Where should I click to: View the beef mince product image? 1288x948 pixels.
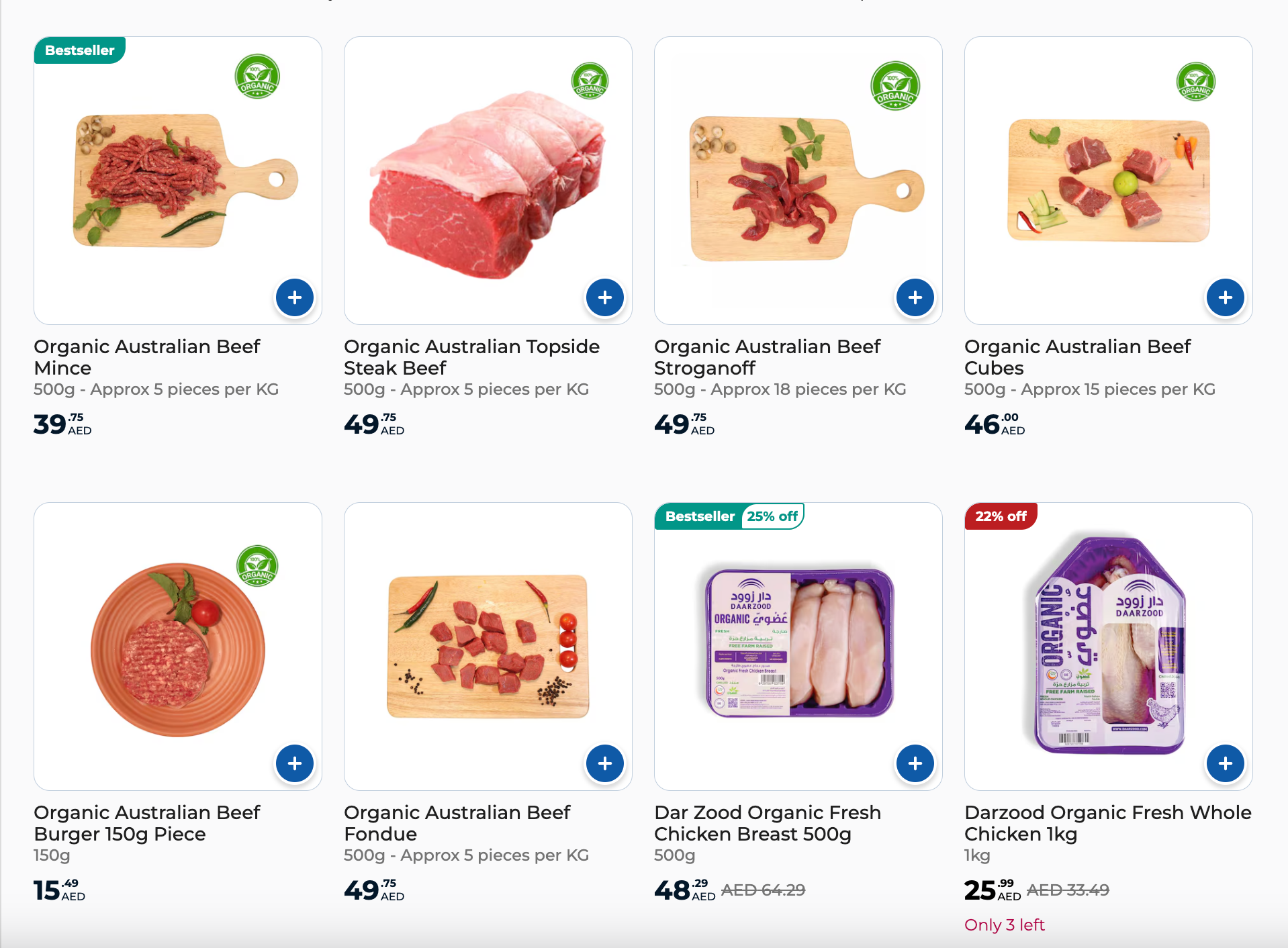tap(185, 181)
